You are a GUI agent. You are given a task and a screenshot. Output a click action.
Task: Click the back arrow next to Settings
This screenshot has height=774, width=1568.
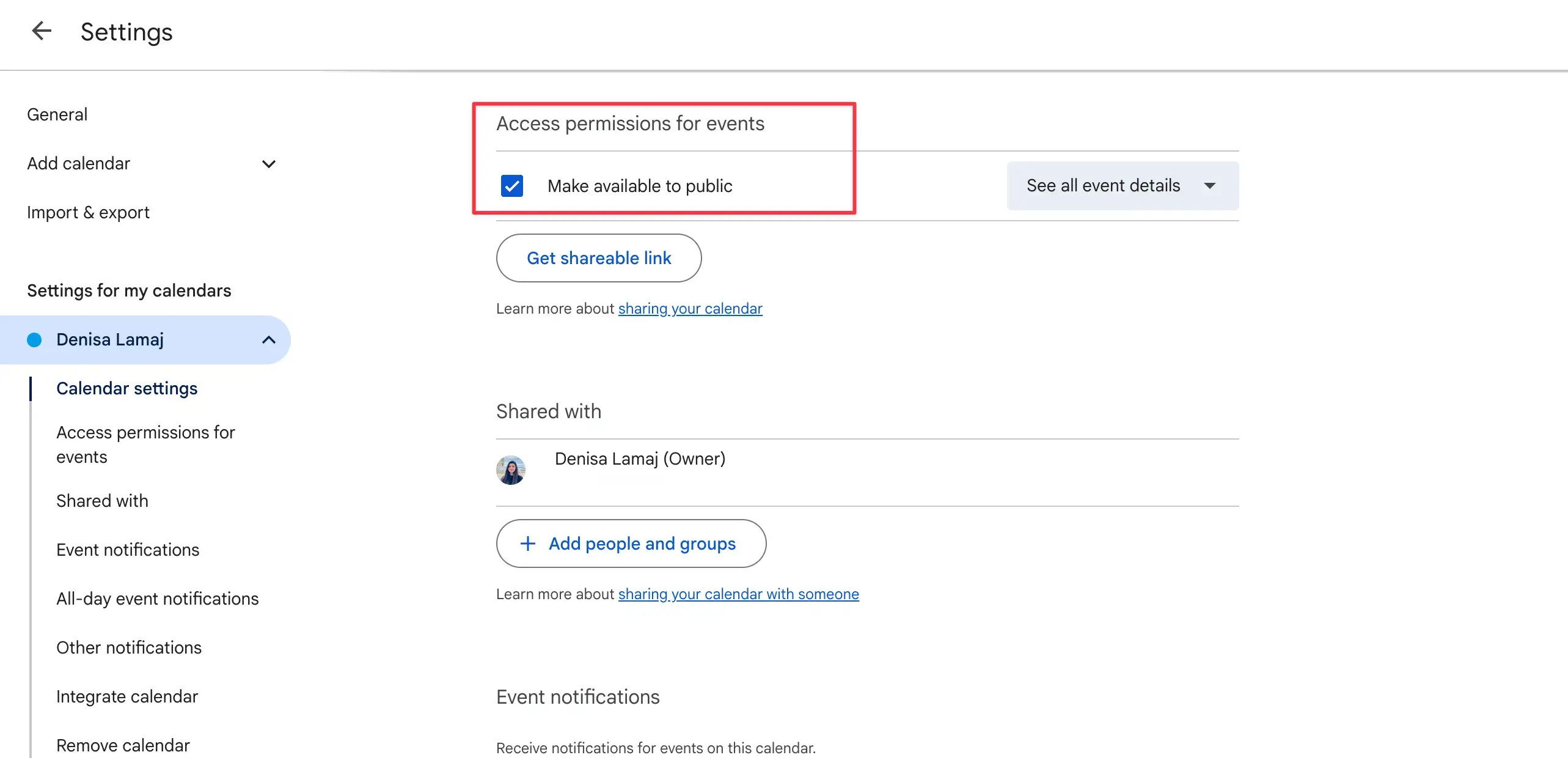[x=42, y=31]
